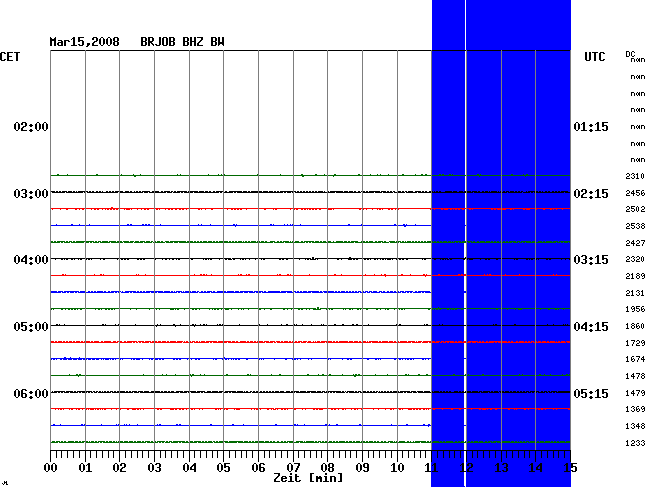
Task: Click minute tick label 13
Action: click(501, 468)
